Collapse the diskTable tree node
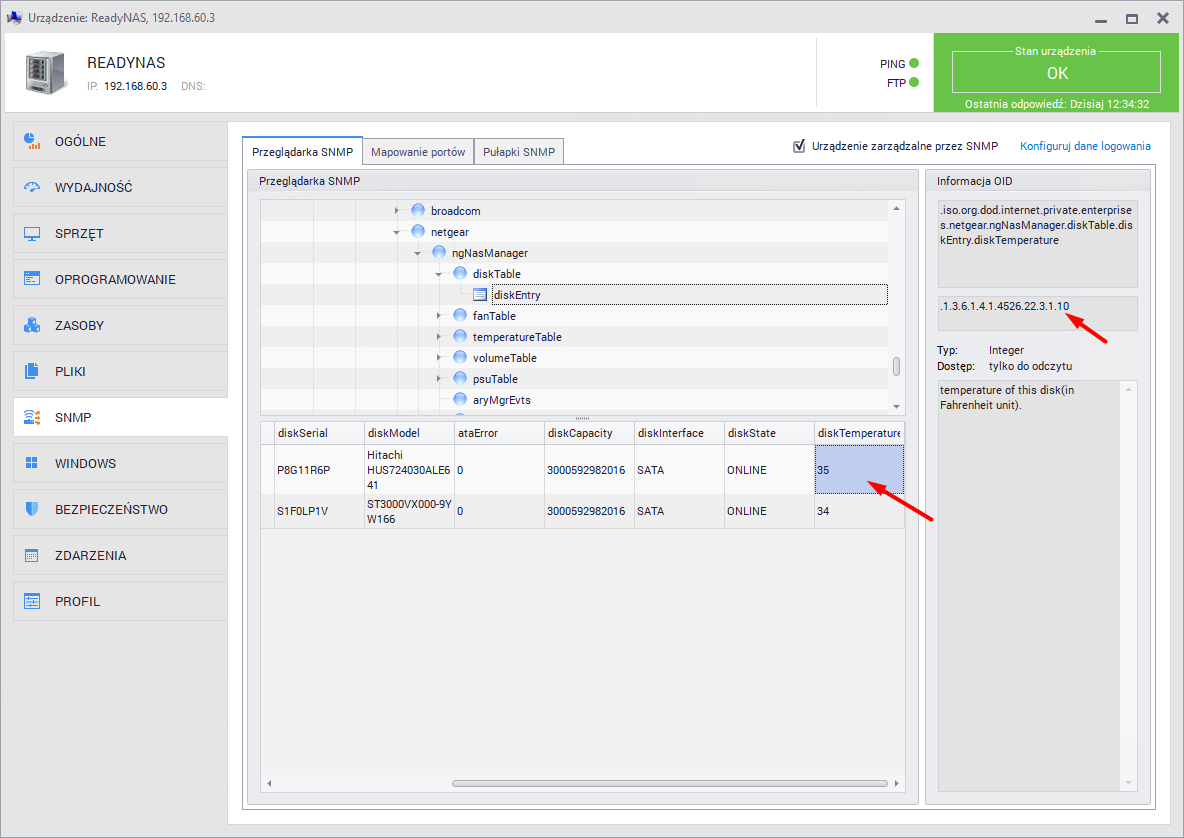The width and height of the screenshot is (1184, 838). pos(439,274)
